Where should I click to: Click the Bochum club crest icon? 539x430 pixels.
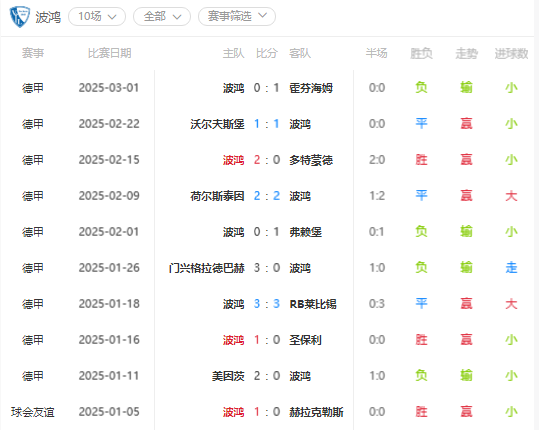20,16
